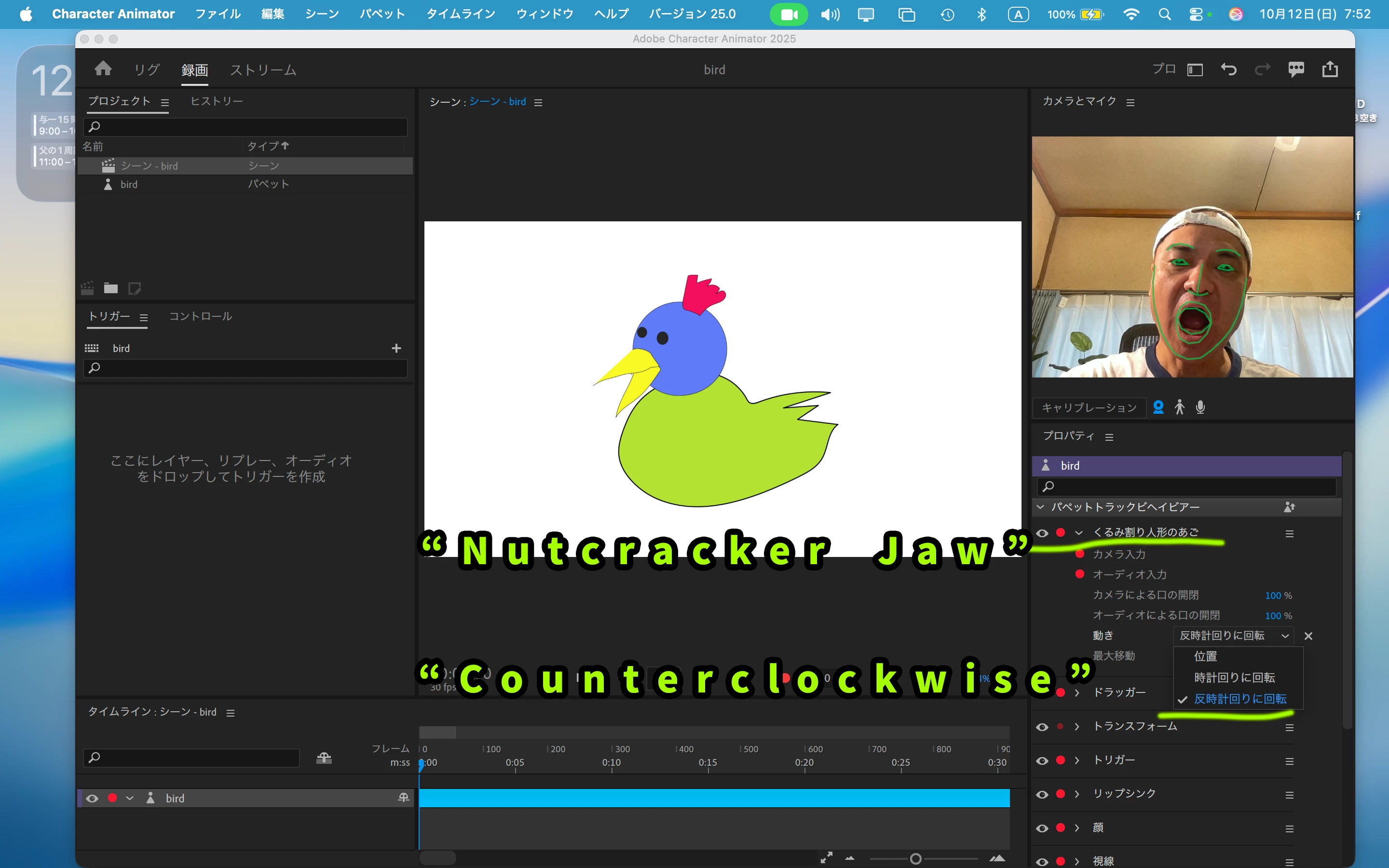This screenshot has width=1389, height=868.
Task: Open the share/export icon at top right
Action: 1330,69
